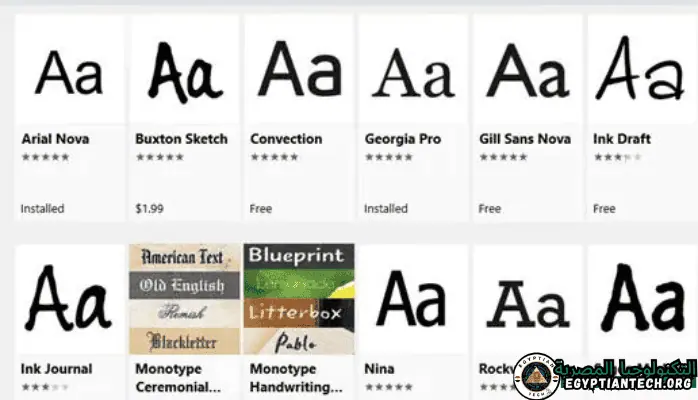Open the Arial Nova font preview tile
Viewport: 698px width, 400px height.
[69, 71]
